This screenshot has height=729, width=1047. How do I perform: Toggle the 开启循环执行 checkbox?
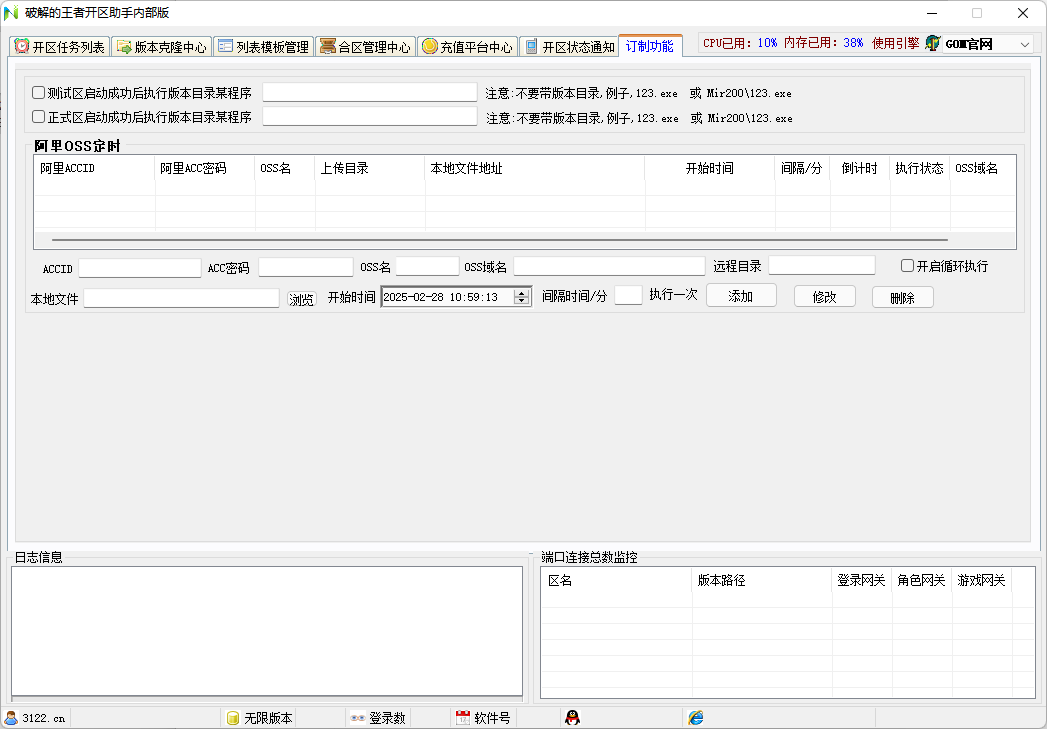coord(907,266)
